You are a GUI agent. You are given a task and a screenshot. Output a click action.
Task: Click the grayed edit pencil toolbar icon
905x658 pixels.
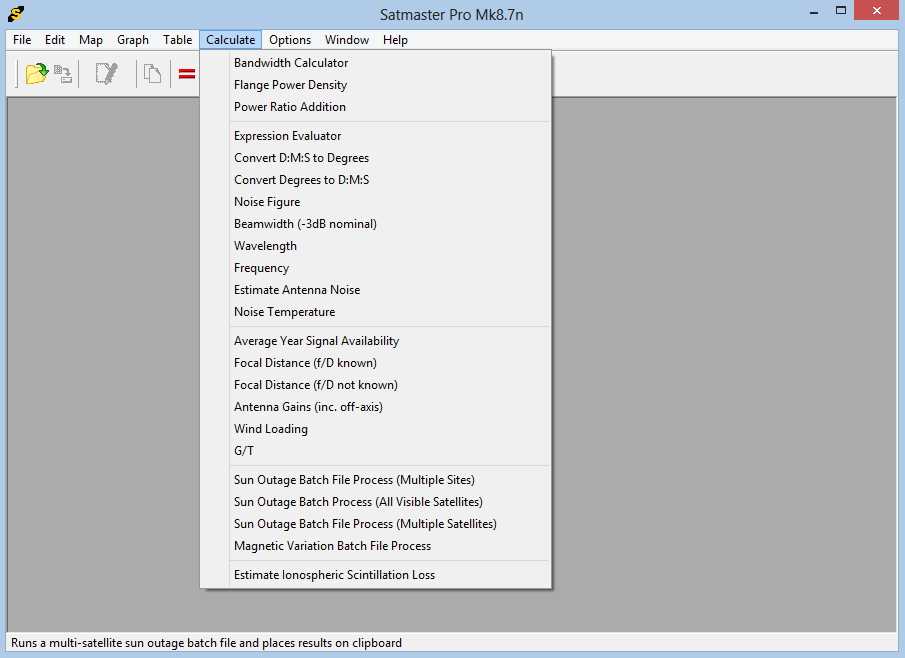(x=107, y=74)
